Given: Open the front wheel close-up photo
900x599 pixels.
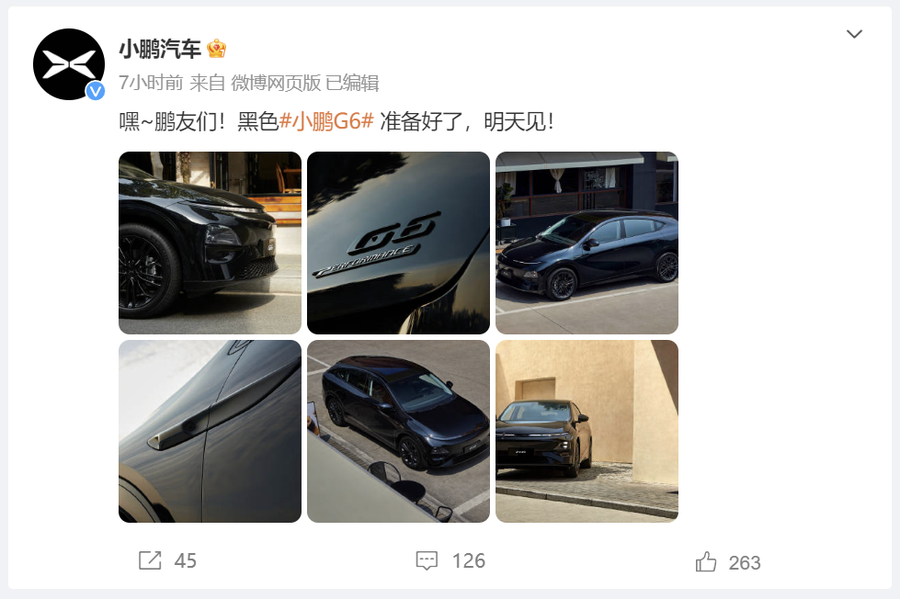Looking at the screenshot, I should [210, 243].
